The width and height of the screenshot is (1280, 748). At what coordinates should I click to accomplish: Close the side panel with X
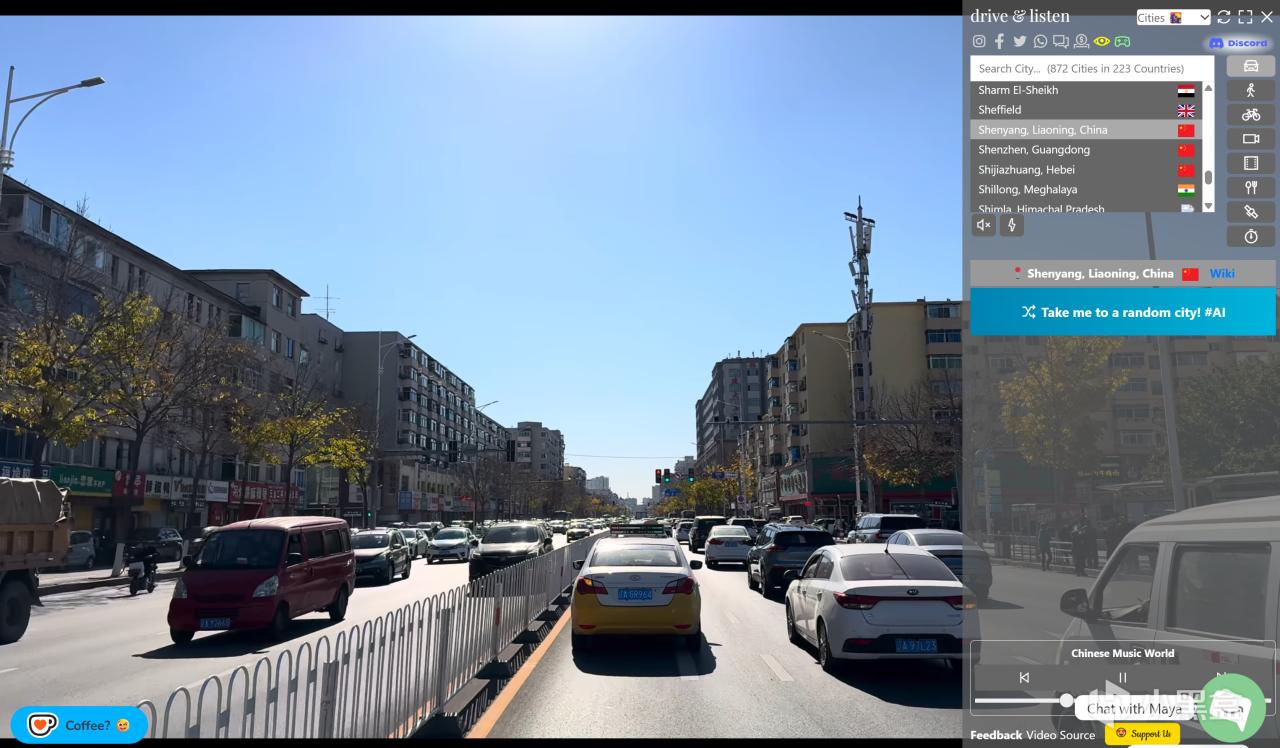click(1266, 17)
